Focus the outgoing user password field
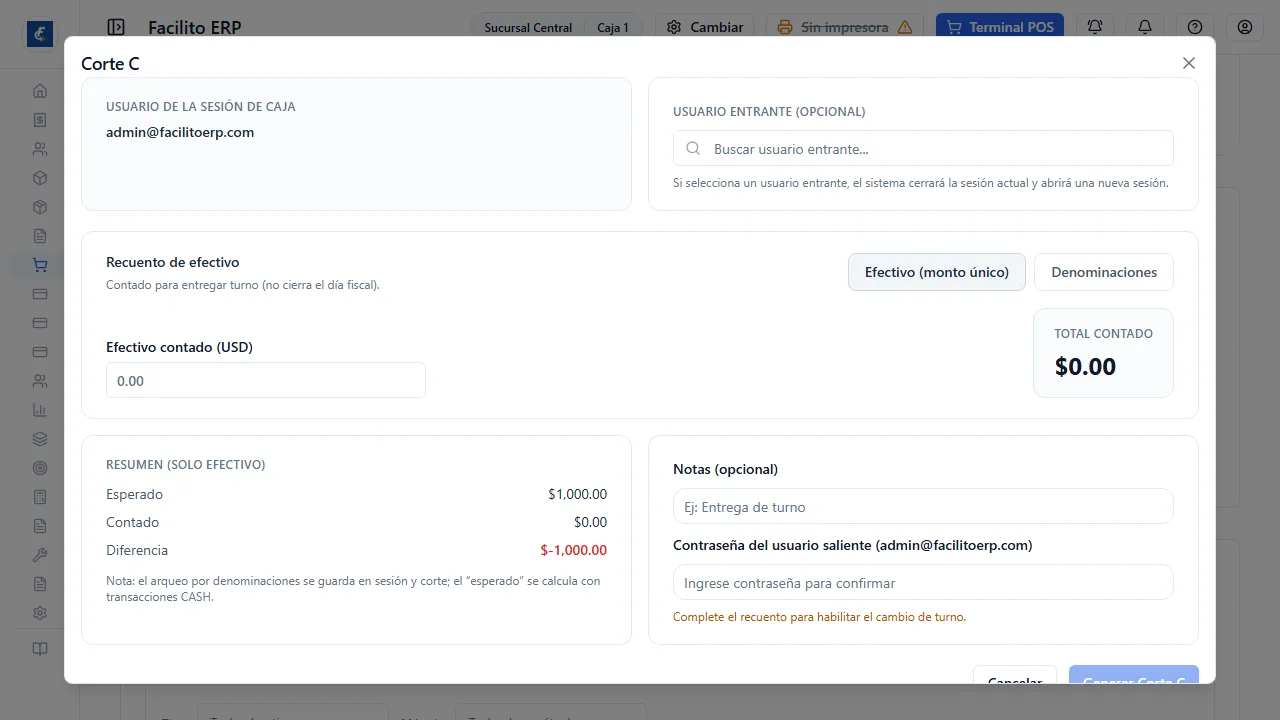This screenshot has height=720, width=1280. pyautogui.click(x=923, y=583)
